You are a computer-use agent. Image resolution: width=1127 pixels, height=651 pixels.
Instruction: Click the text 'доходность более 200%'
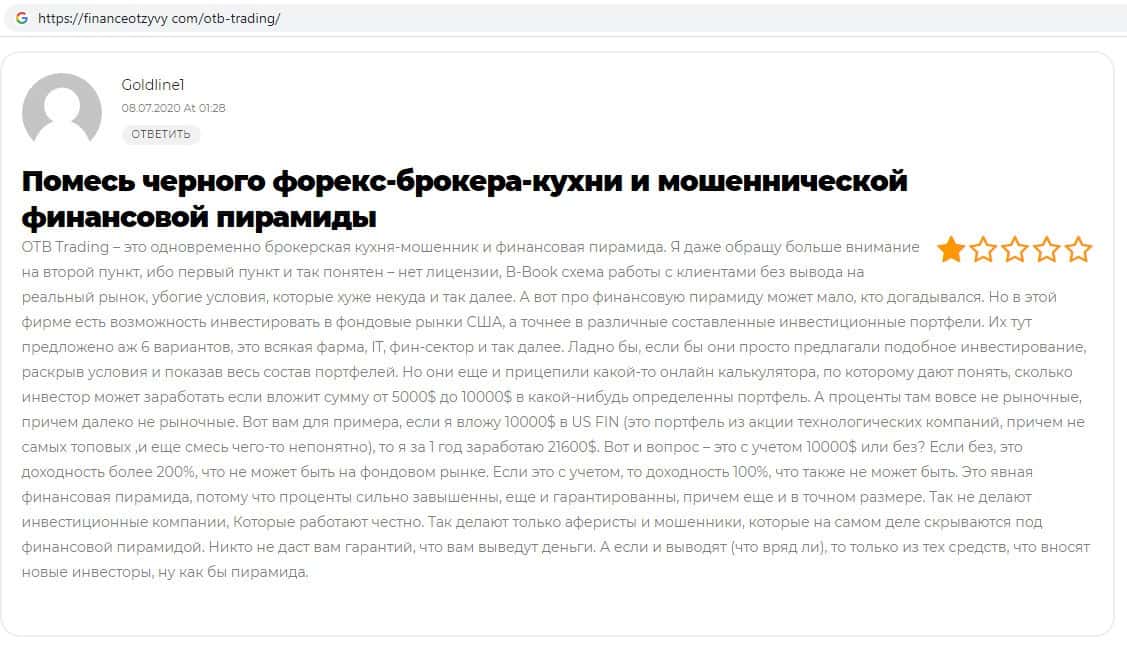point(109,472)
